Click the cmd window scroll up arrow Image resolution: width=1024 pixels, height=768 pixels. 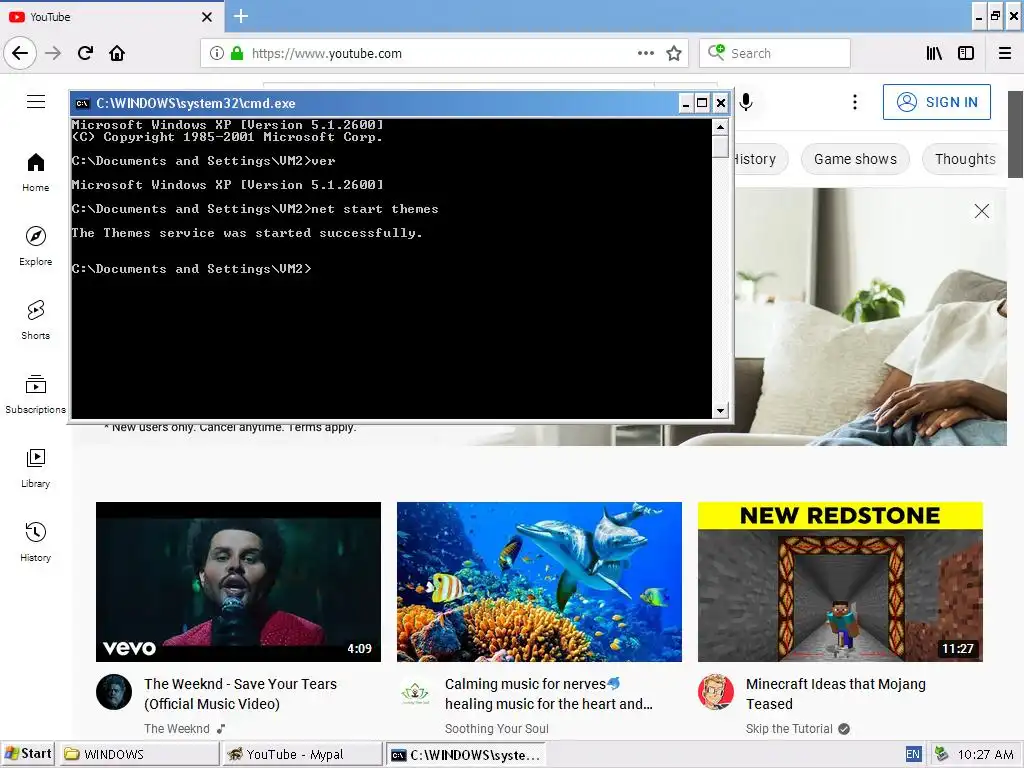click(720, 126)
